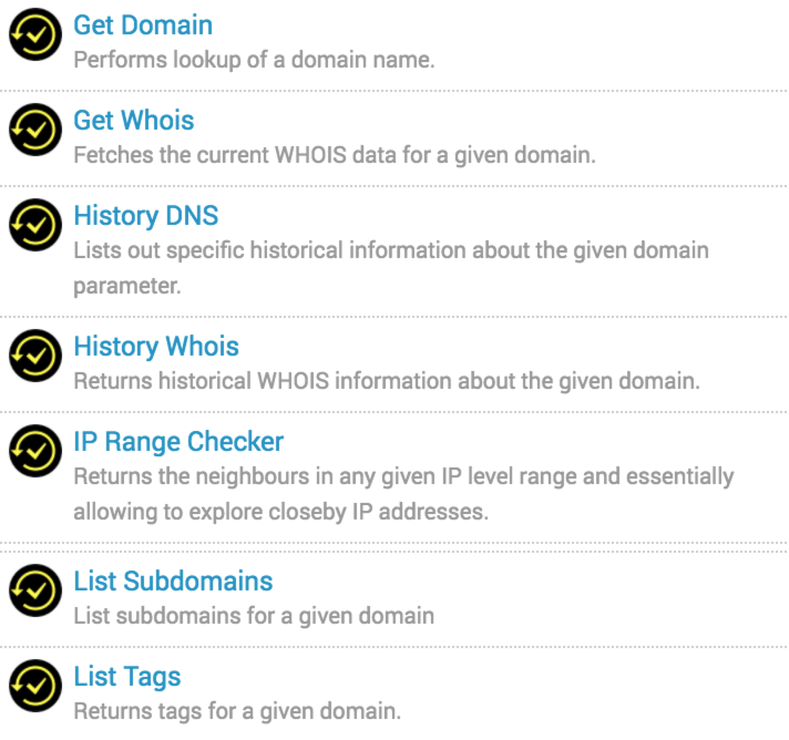The height and width of the screenshot is (740, 789).
Task: Click 'Returns tags for a given domain.' text
Action: (x=238, y=711)
